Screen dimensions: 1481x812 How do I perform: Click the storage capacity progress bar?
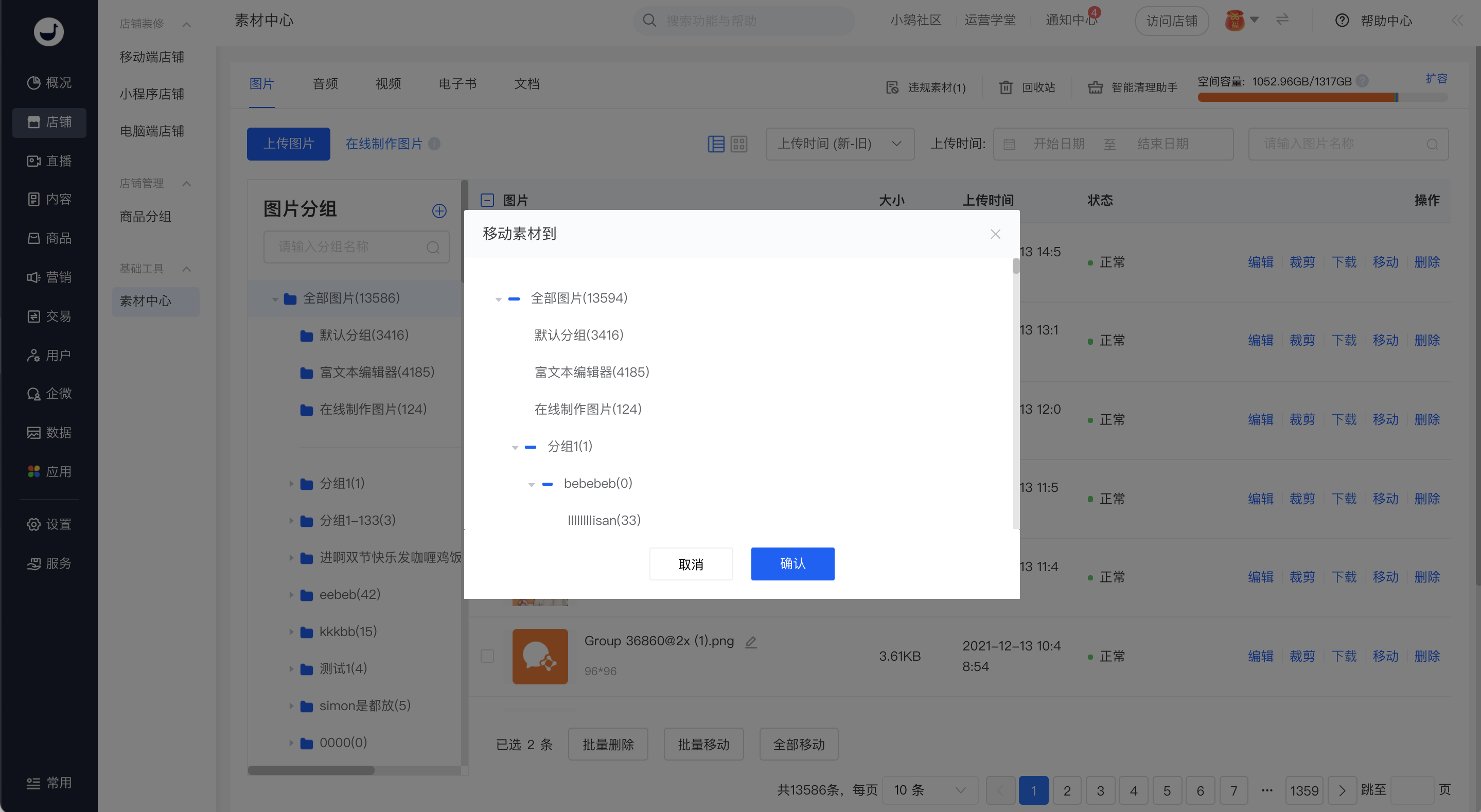click(x=1323, y=97)
